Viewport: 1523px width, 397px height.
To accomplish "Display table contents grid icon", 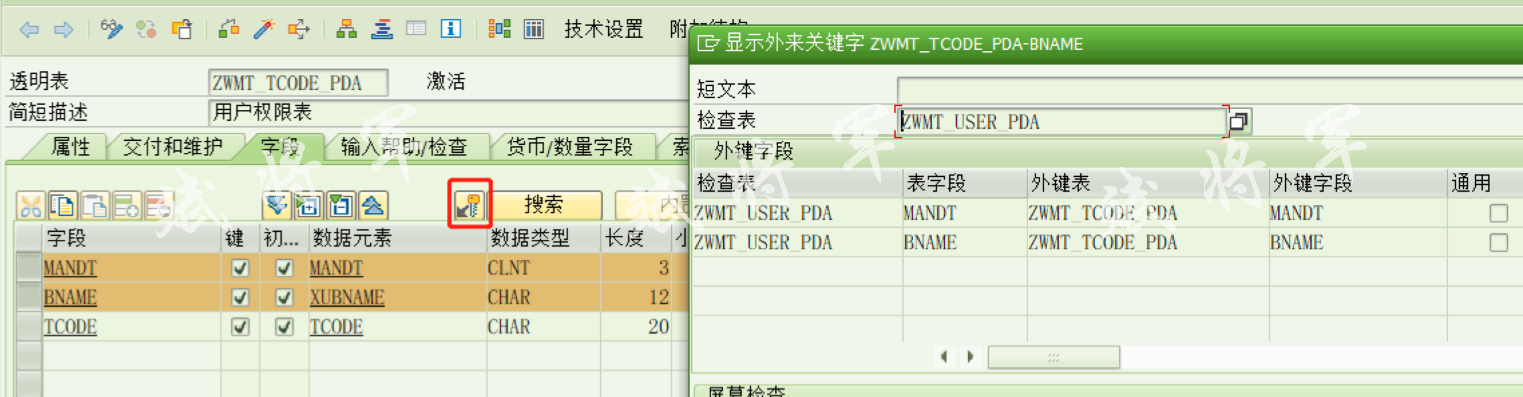I will tap(533, 29).
